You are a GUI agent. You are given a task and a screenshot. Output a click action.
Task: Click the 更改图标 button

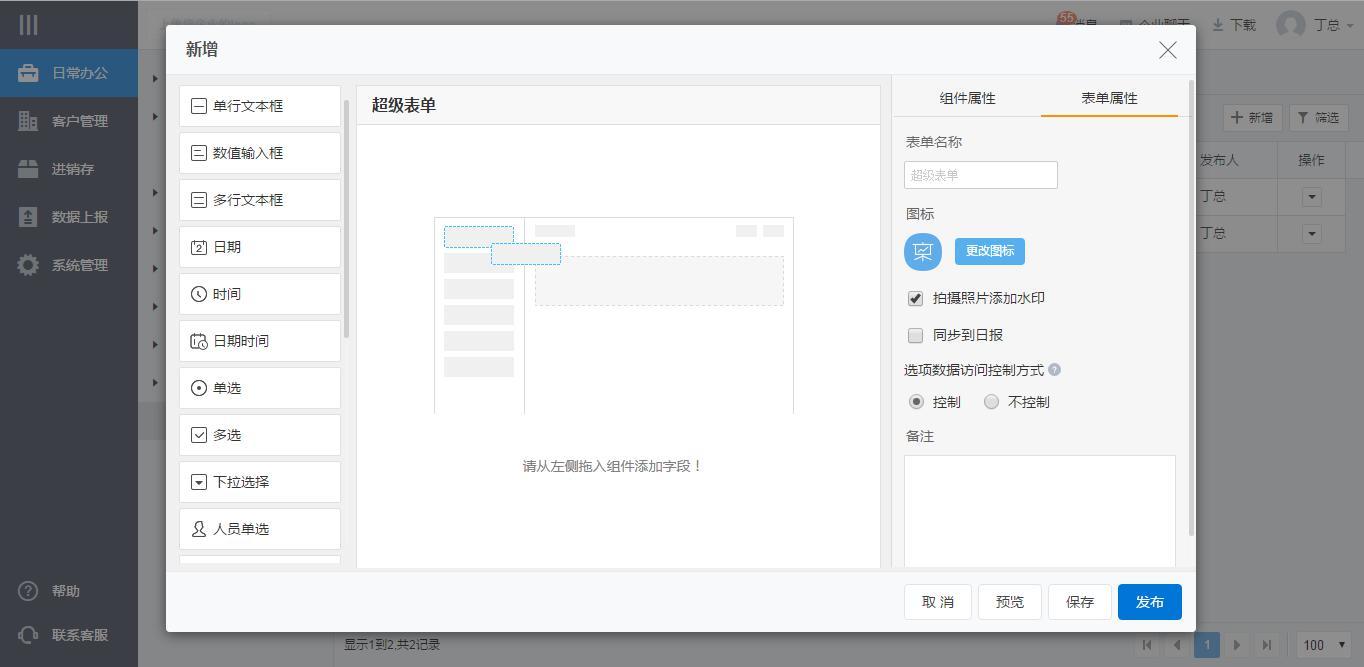[989, 251]
